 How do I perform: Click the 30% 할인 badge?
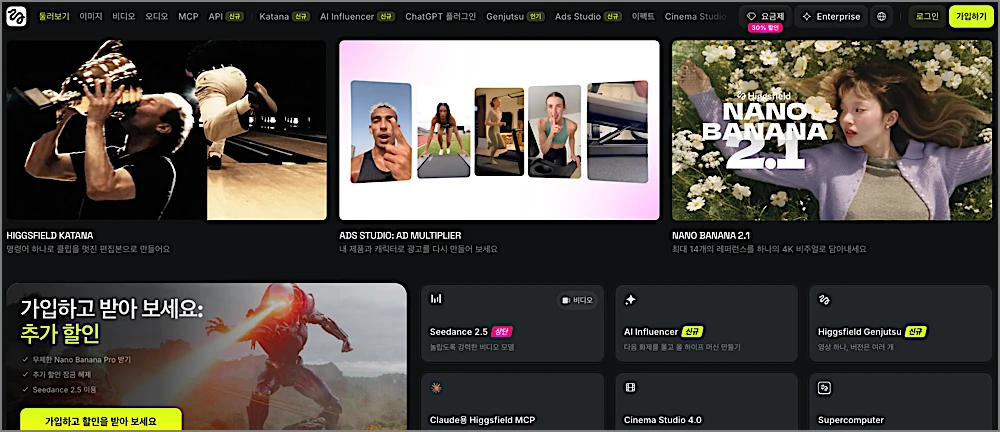tap(765, 28)
